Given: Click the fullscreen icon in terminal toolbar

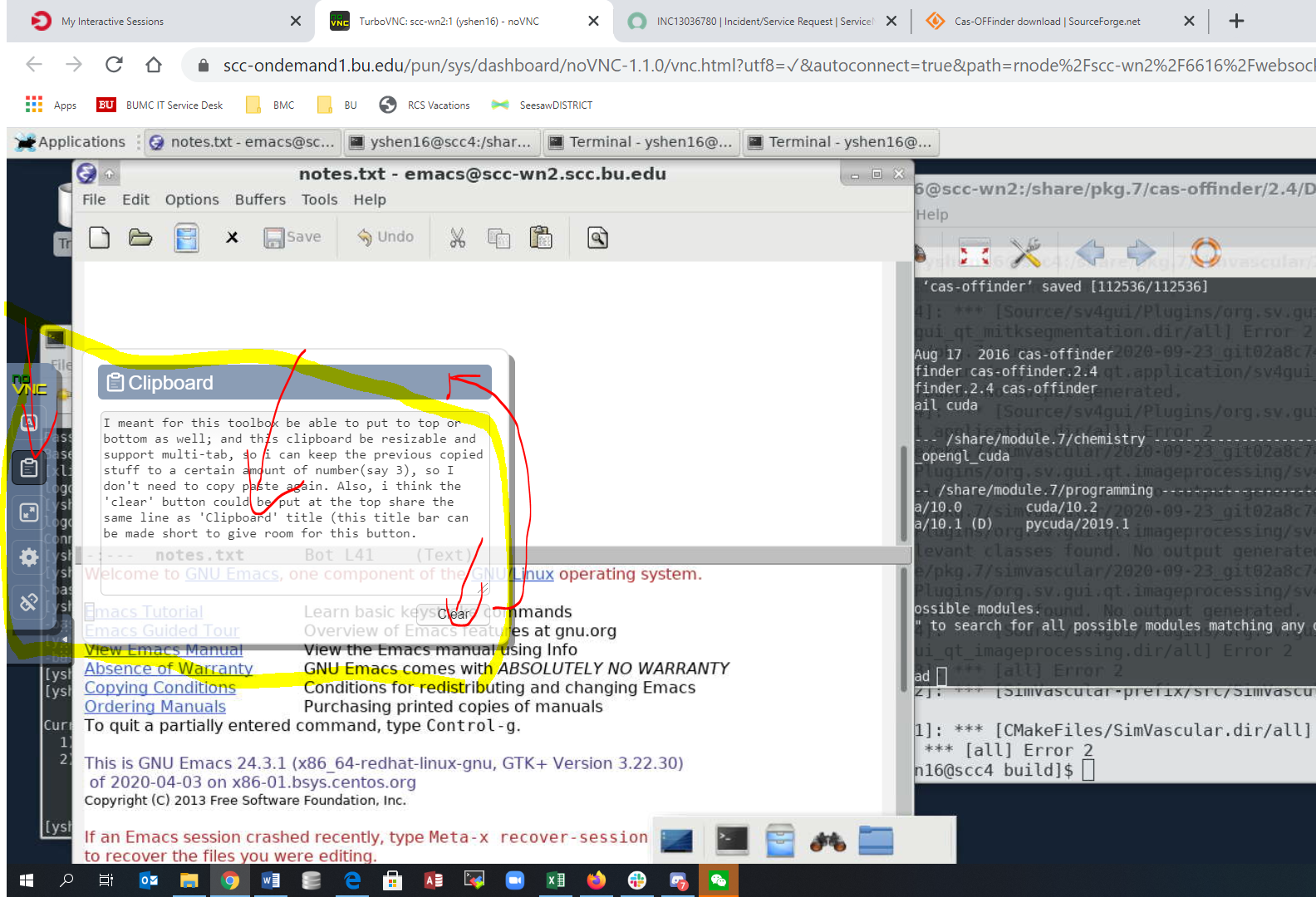Looking at the screenshot, I should point(975,252).
